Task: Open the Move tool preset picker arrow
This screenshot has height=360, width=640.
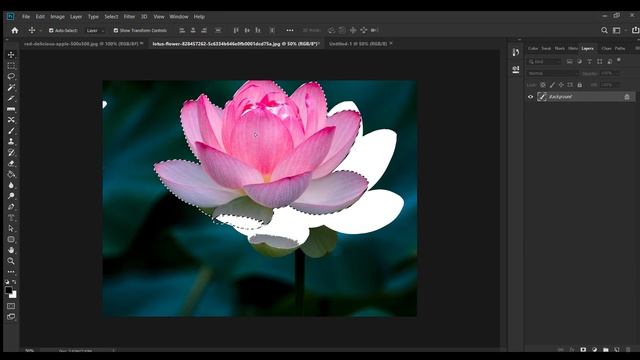Action: tap(40, 31)
